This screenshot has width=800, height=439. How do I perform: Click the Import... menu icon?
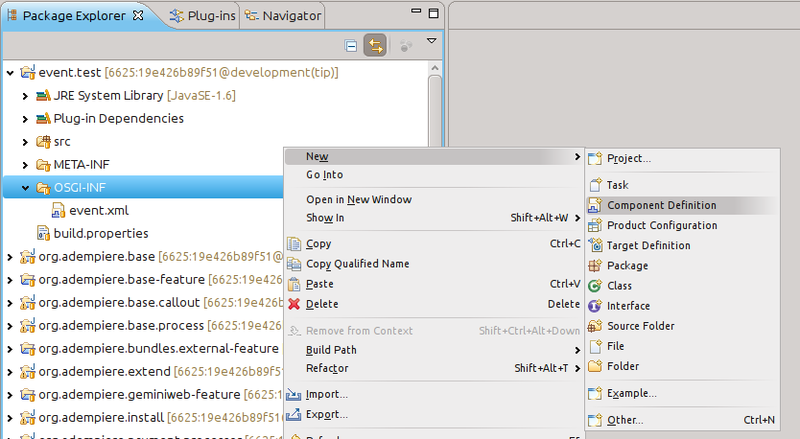pos(294,394)
